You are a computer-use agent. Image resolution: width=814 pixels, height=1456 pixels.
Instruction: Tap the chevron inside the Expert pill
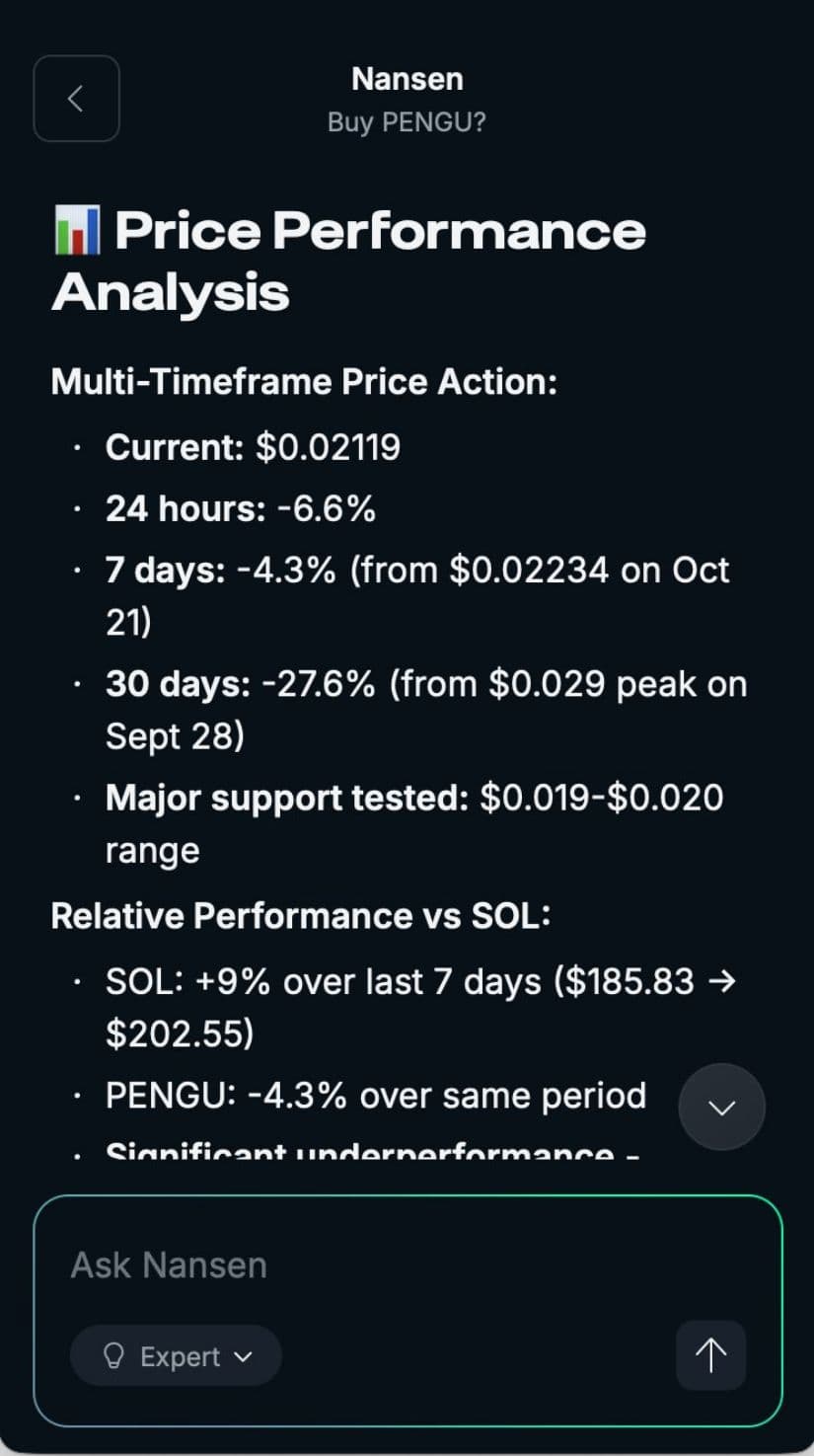click(x=243, y=1356)
